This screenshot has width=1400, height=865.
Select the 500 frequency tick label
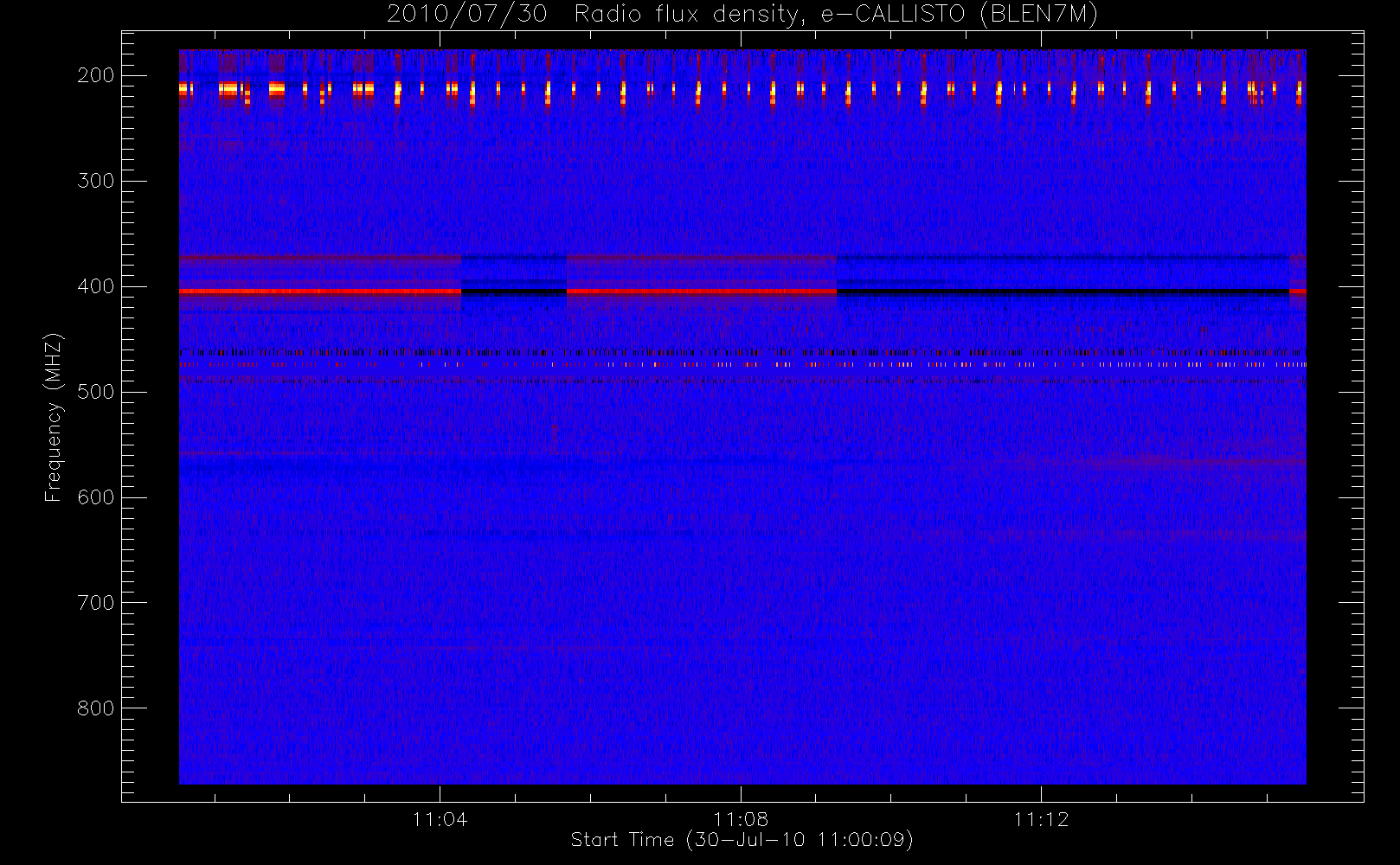point(96,392)
